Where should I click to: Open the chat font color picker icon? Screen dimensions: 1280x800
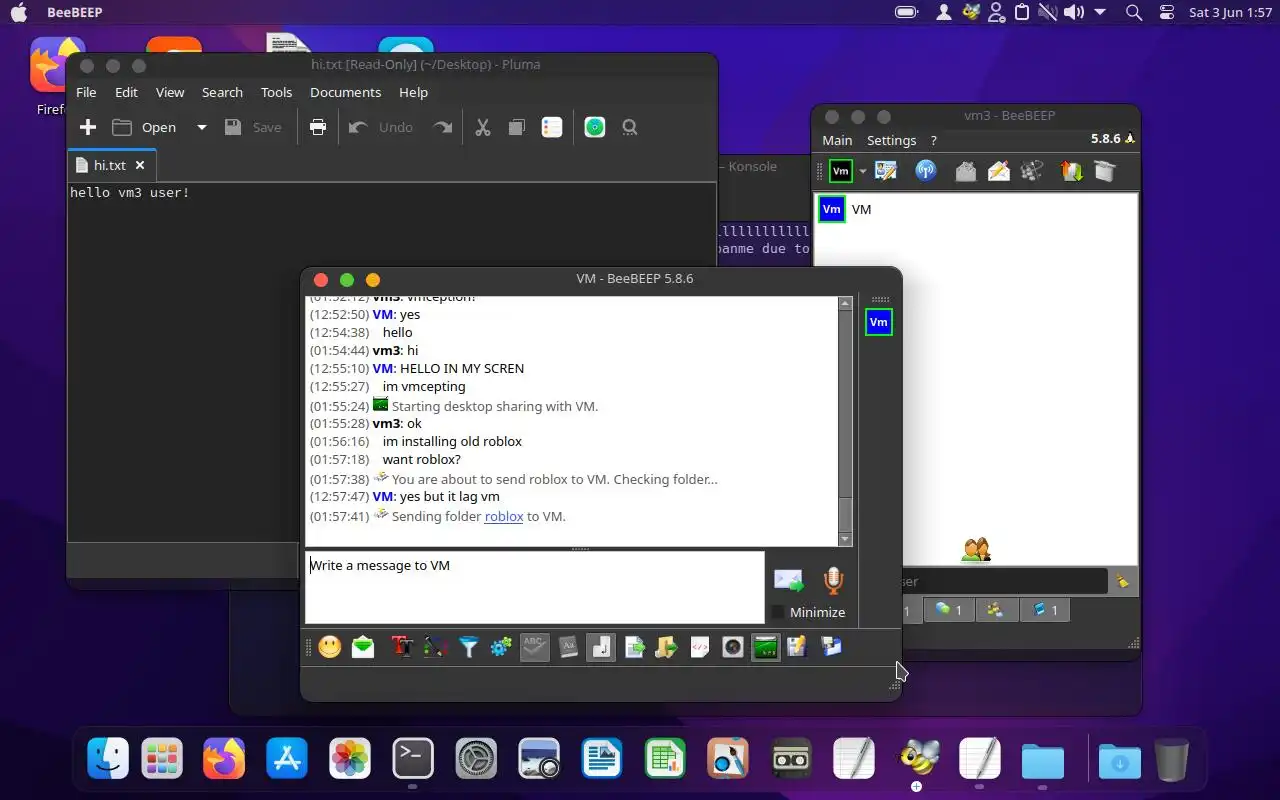click(435, 647)
